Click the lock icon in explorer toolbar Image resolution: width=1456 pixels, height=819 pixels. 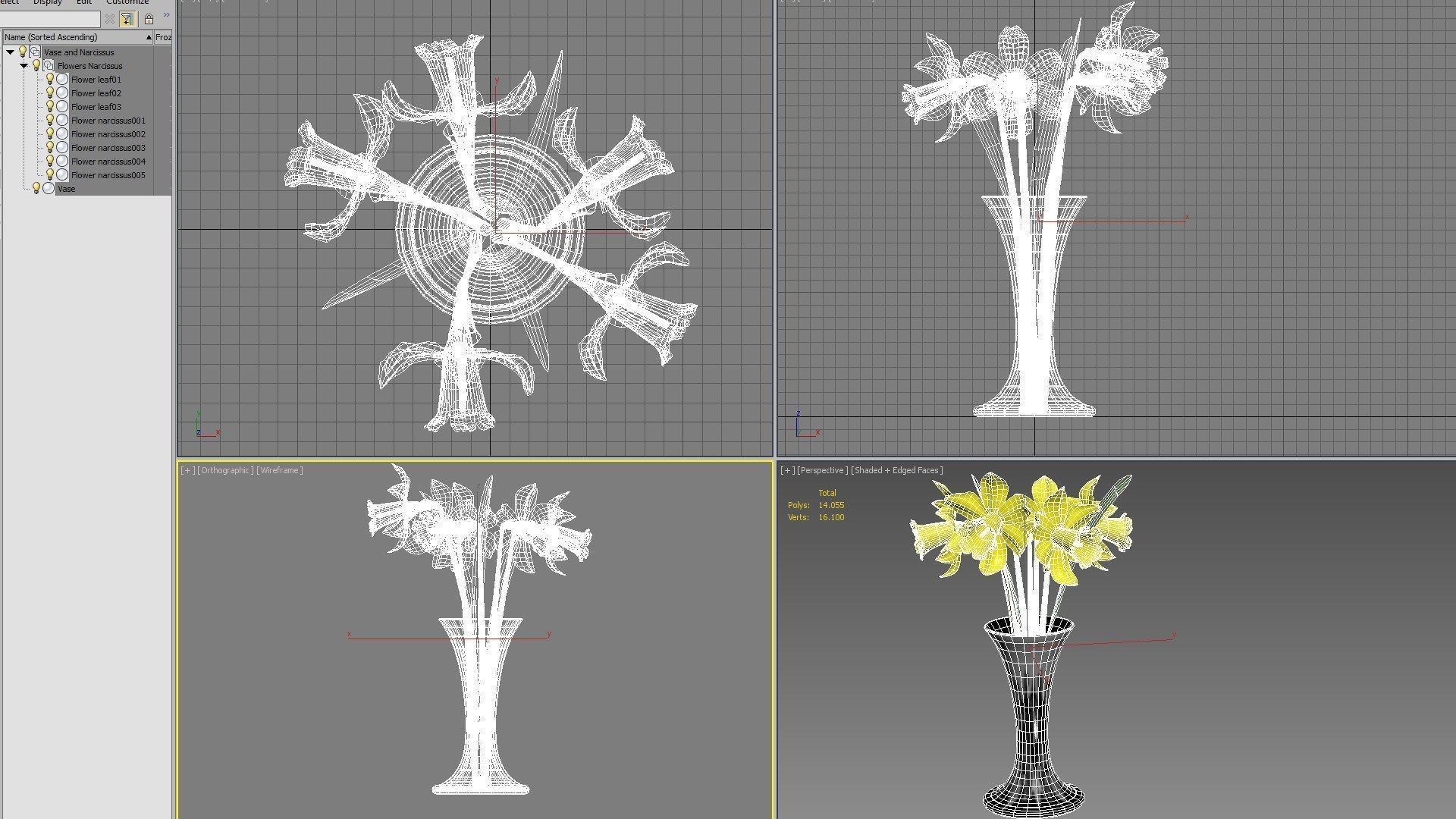coord(149,19)
